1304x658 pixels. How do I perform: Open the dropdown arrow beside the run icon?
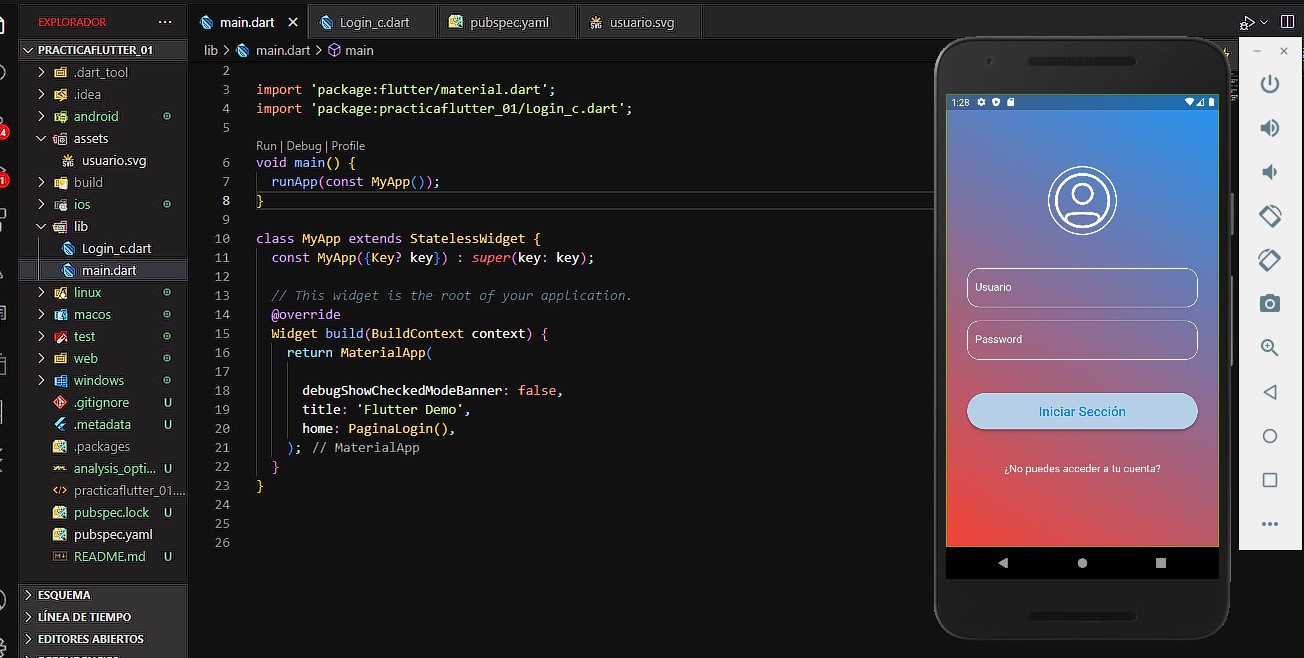pyautogui.click(x=1264, y=22)
